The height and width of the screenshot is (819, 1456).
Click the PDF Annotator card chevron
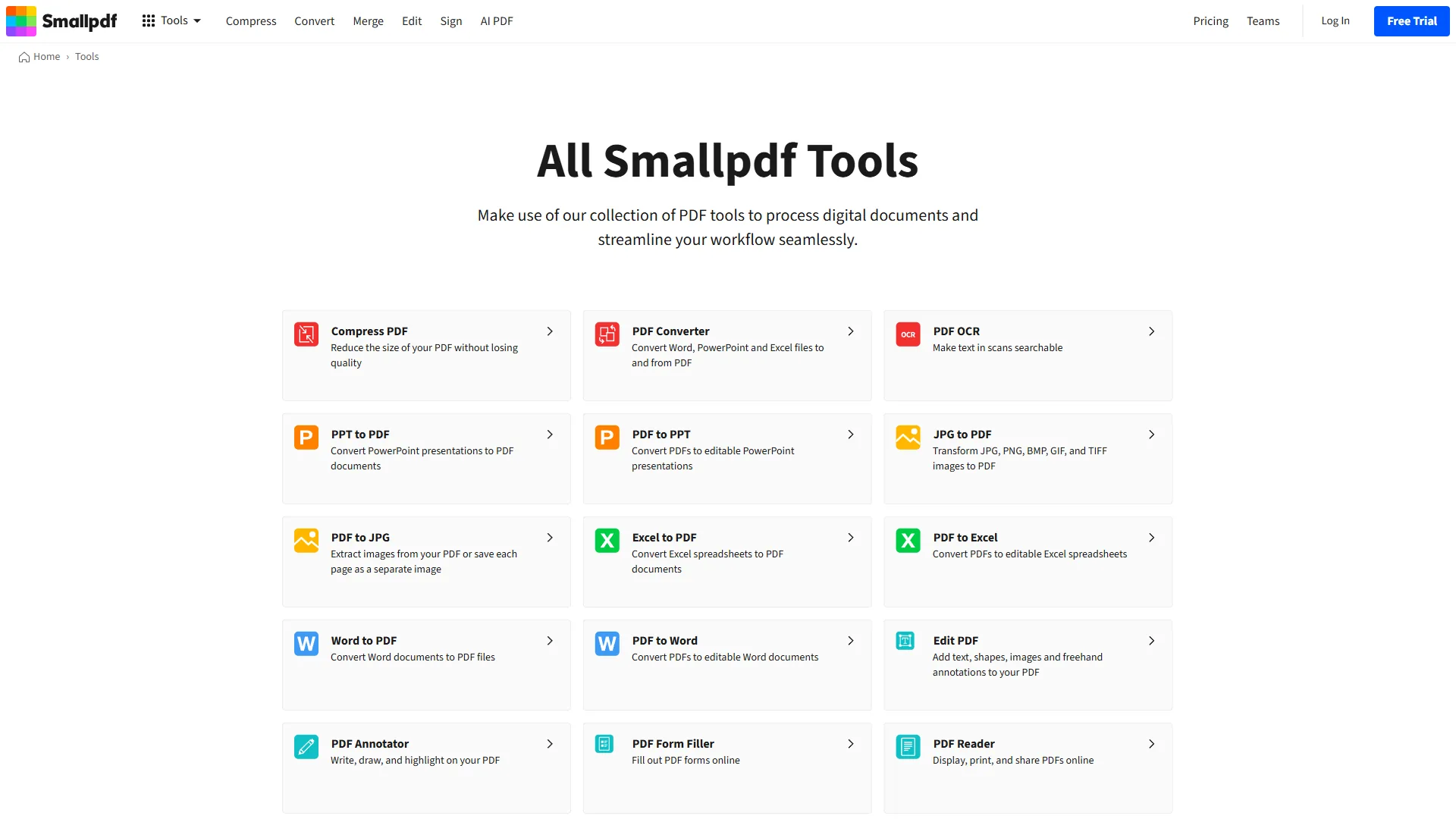point(550,744)
